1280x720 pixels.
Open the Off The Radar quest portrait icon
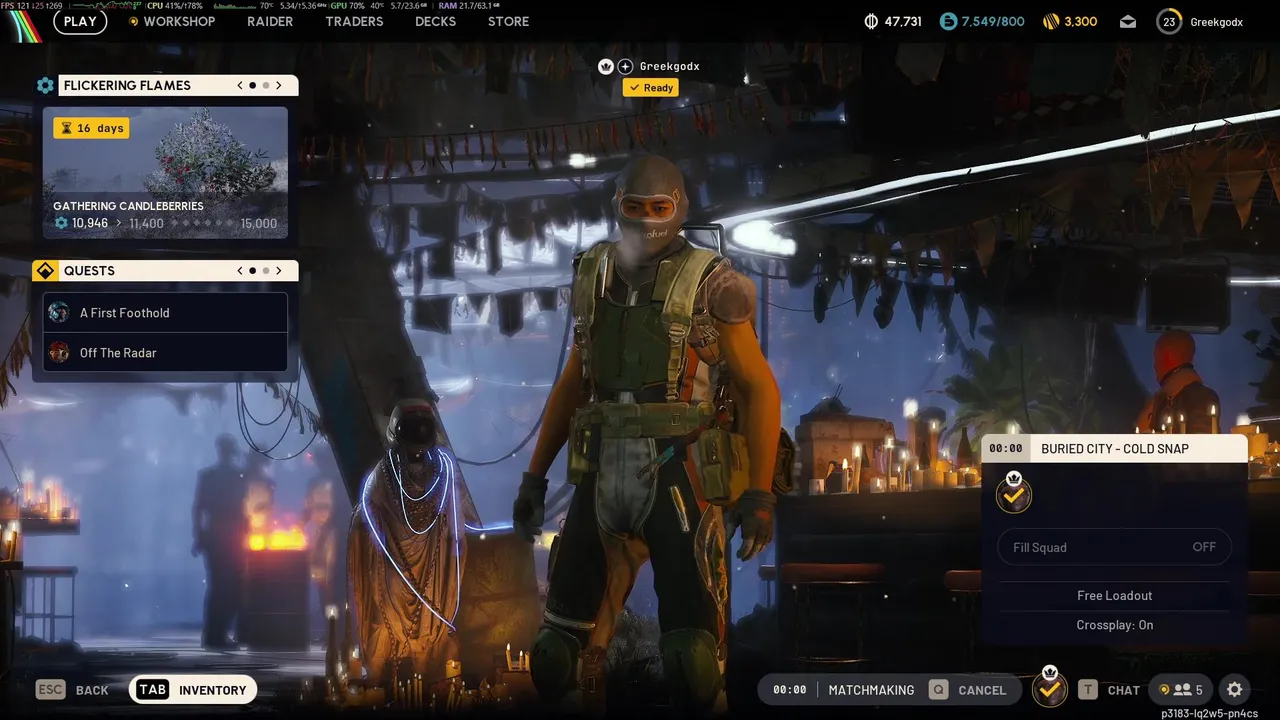tap(59, 353)
